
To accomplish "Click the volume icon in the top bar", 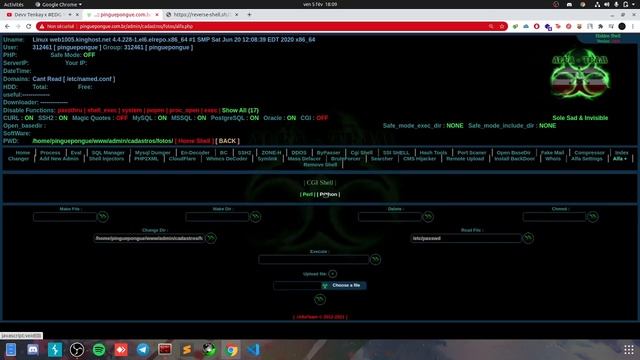I will pyautogui.click(x=607, y=4).
